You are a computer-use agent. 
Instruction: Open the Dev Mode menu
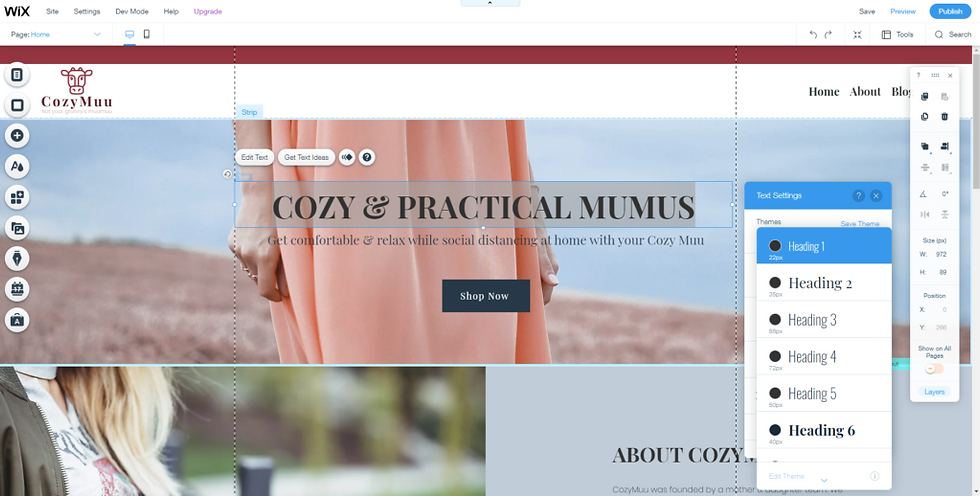point(132,11)
